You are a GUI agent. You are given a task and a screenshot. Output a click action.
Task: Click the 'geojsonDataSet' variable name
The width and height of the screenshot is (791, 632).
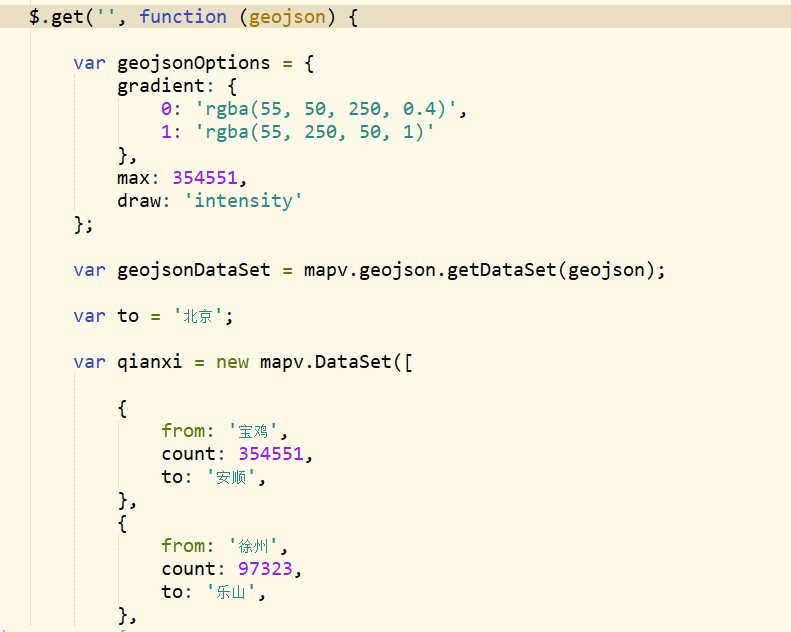(194, 270)
